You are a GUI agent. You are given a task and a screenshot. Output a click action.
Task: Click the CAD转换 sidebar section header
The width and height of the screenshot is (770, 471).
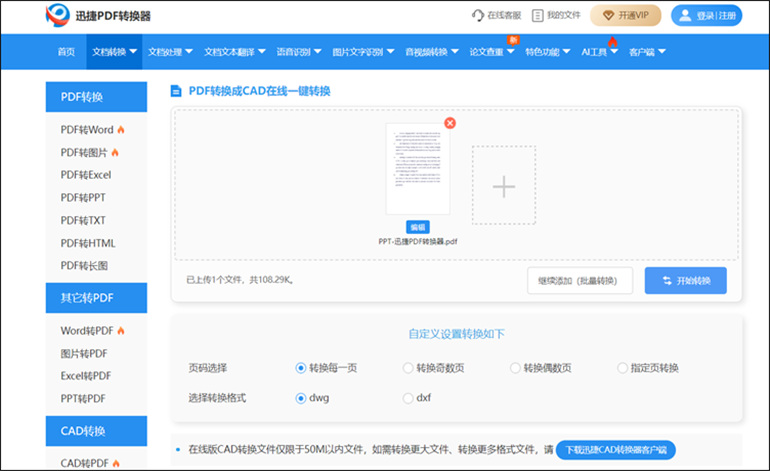click(x=96, y=431)
